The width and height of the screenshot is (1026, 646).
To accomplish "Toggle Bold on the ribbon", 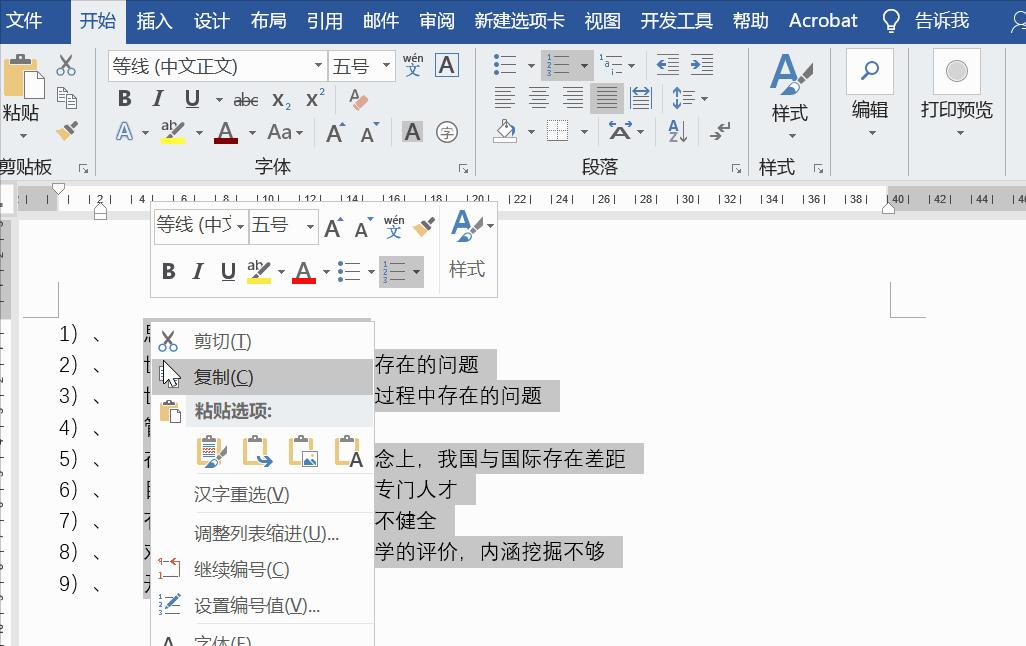I will (x=124, y=98).
